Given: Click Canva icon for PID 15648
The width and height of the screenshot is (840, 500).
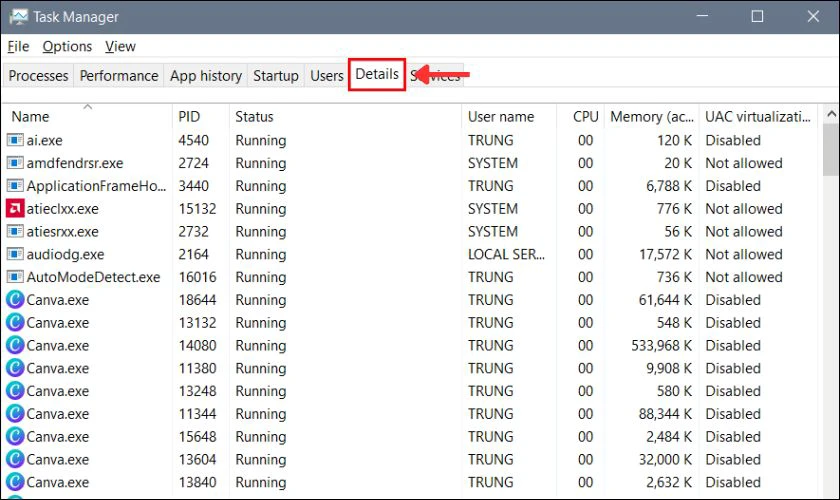Looking at the screenshot, I should tap(15, 436).
